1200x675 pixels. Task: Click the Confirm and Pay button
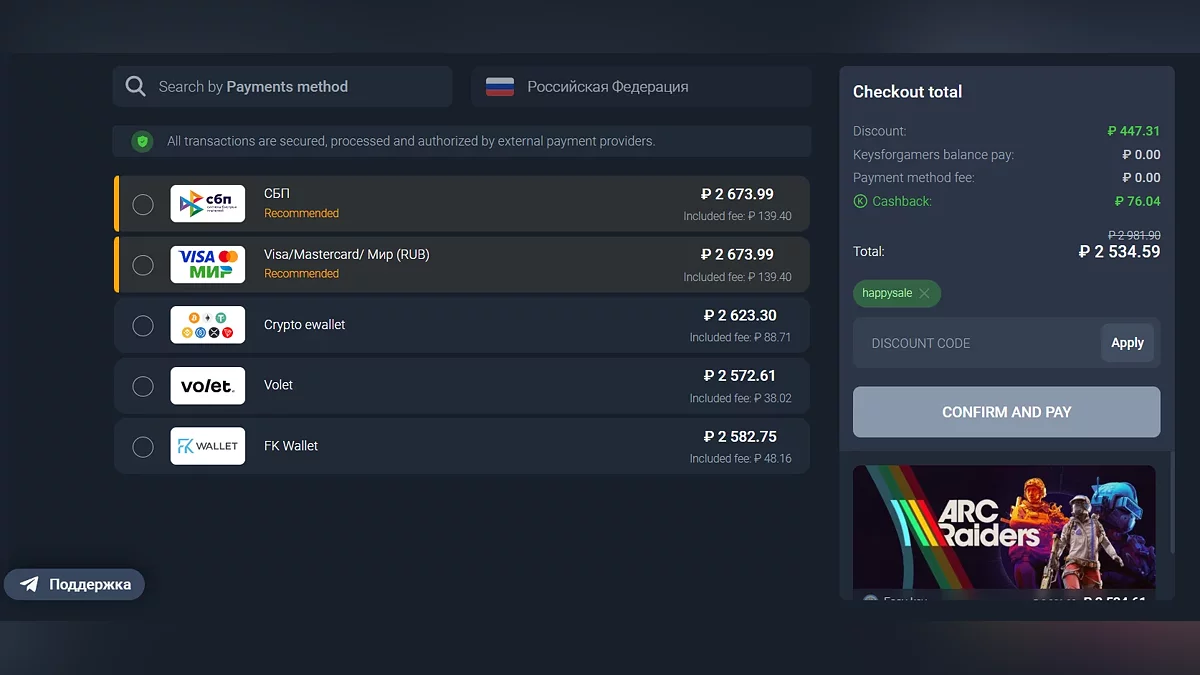(1006, 412)
